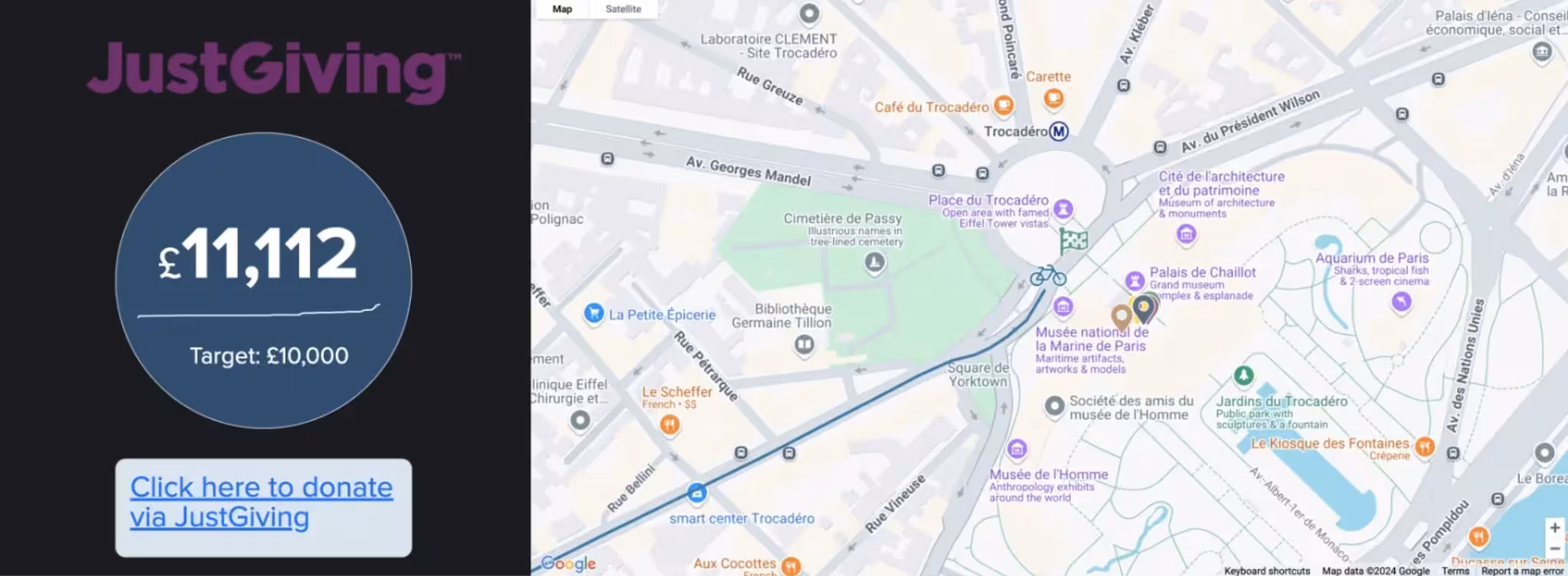Click the Jardins du Trocadéro park icon
This screenshot has width=1568, height=576.
[x=1243, y=375]
